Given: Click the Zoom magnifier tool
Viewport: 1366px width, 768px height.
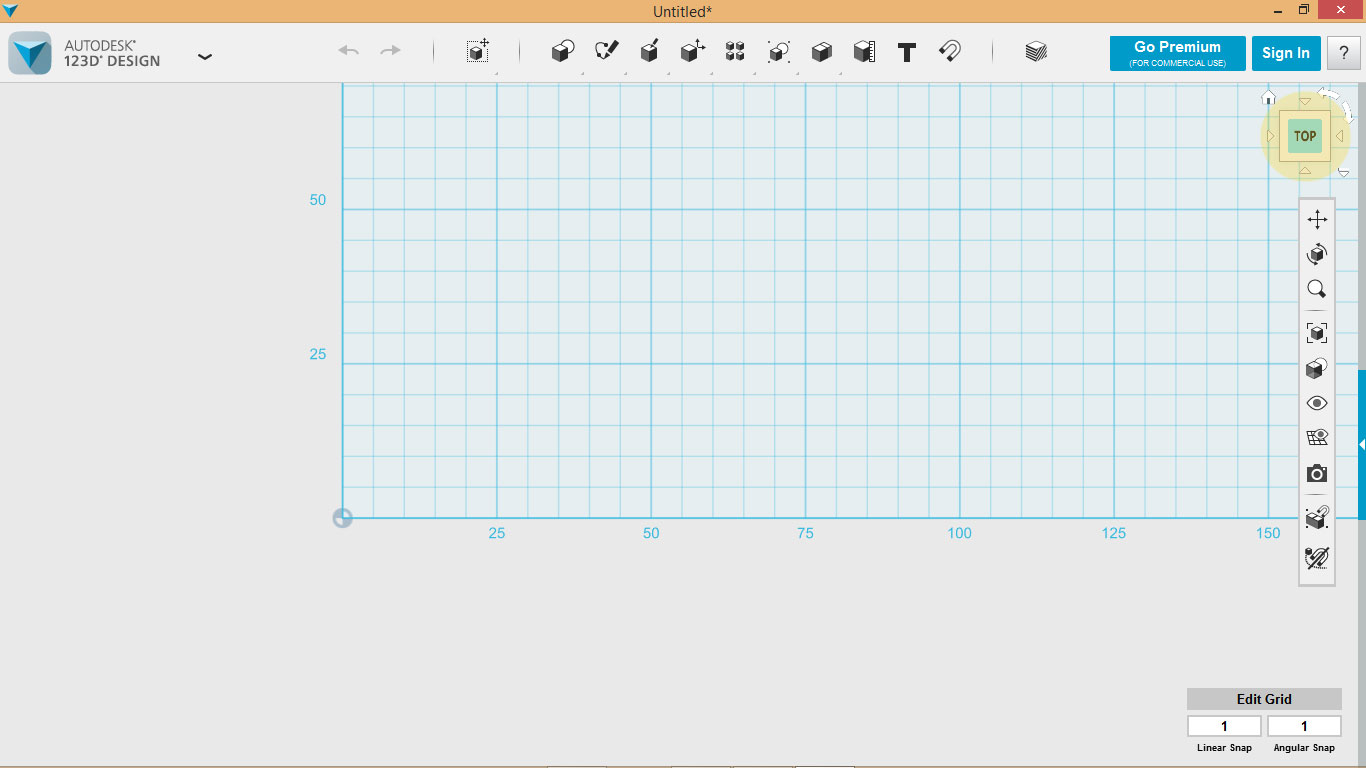Looking at the screenshot, I should 1316,288.
